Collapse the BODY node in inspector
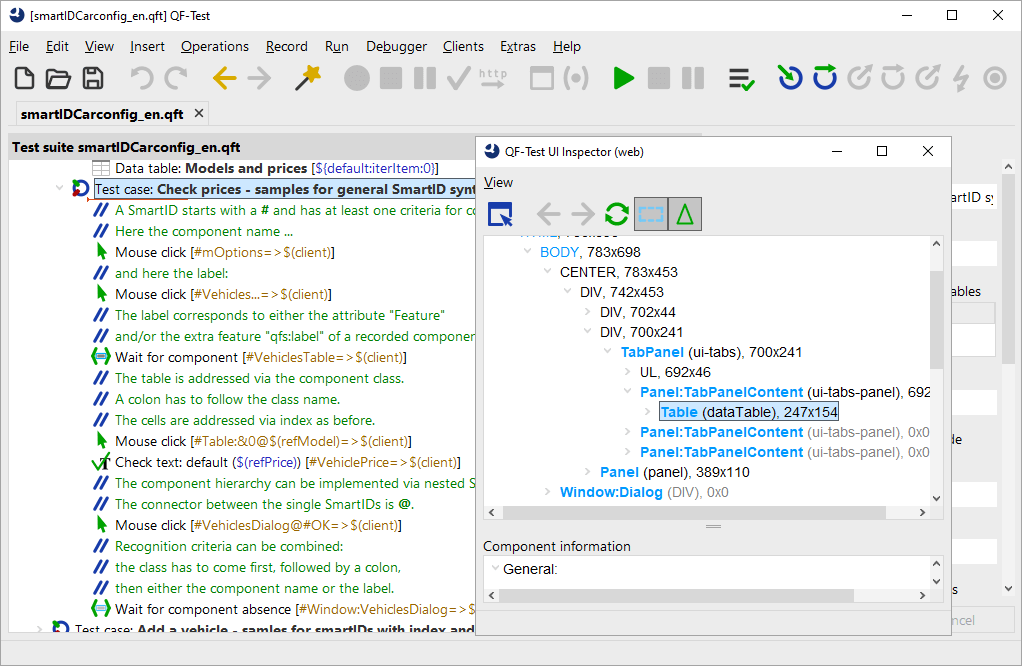 (527, 252)
